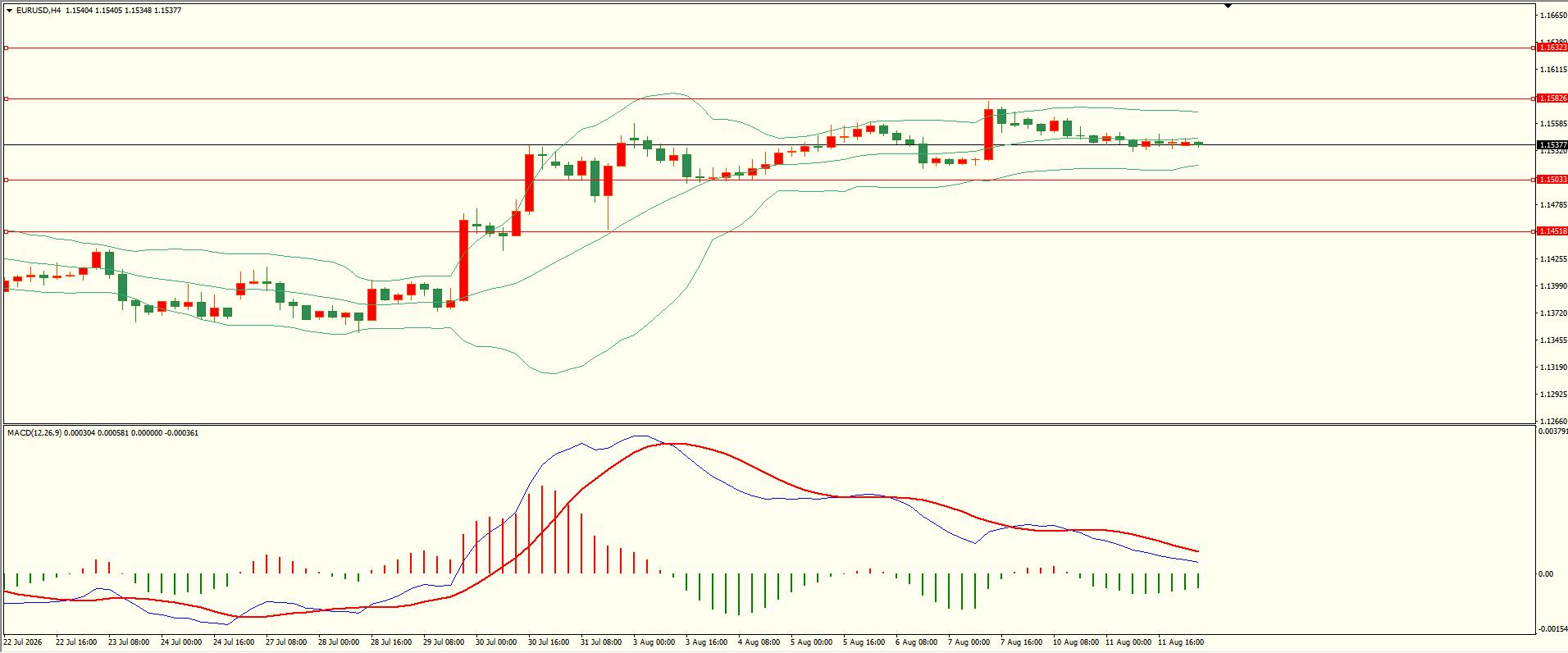
Task: Click the 28 Jul 16:00 time label
Action: [x=391, y=642]
